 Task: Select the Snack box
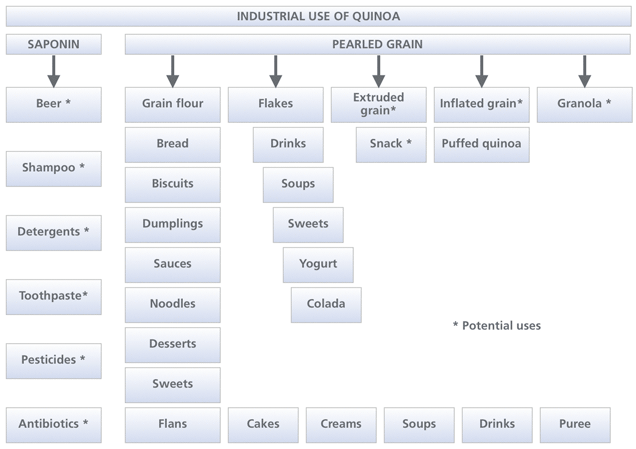[x=391, y=144]
